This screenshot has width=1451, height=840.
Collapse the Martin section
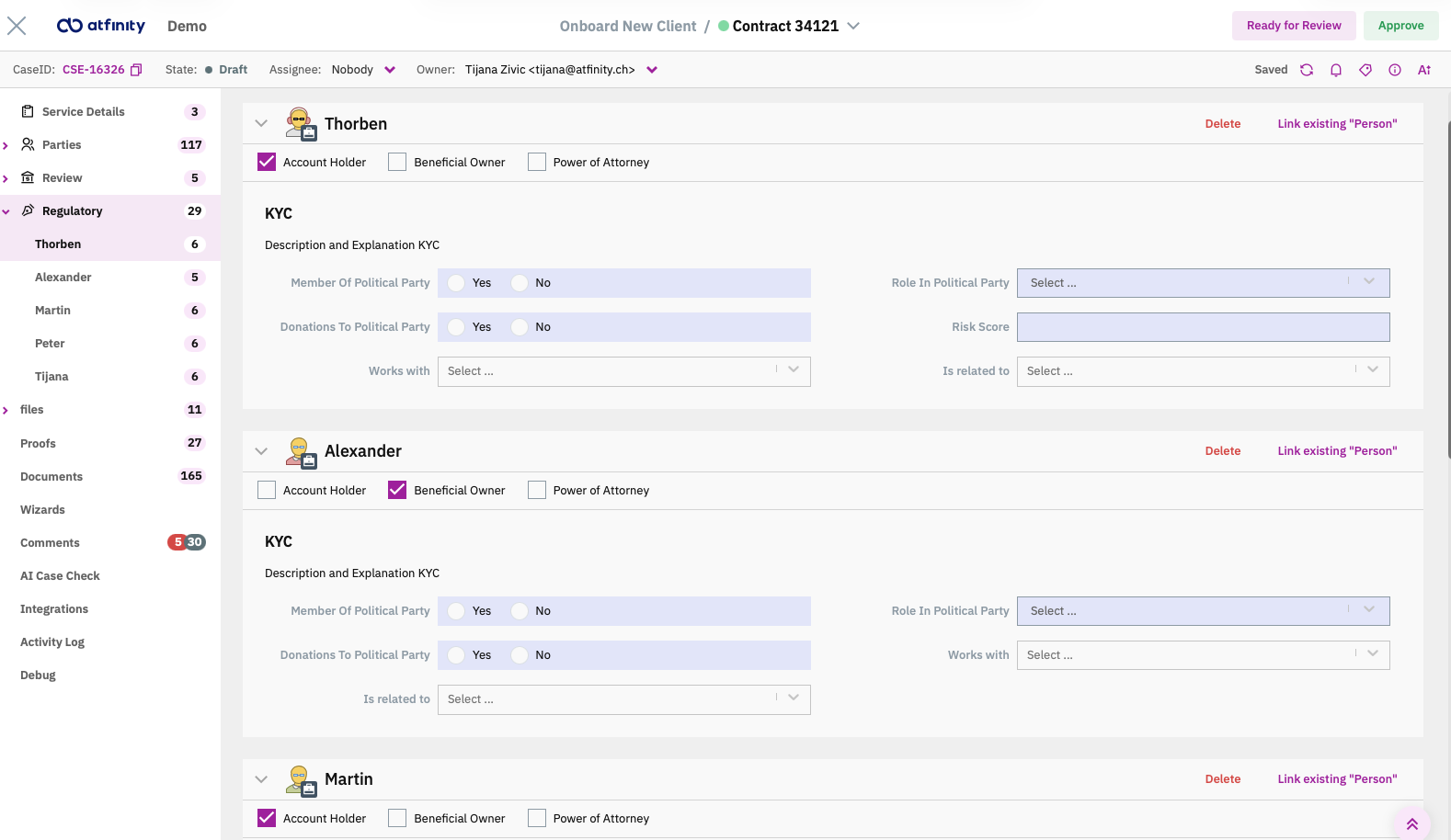(x=261, y=779)
